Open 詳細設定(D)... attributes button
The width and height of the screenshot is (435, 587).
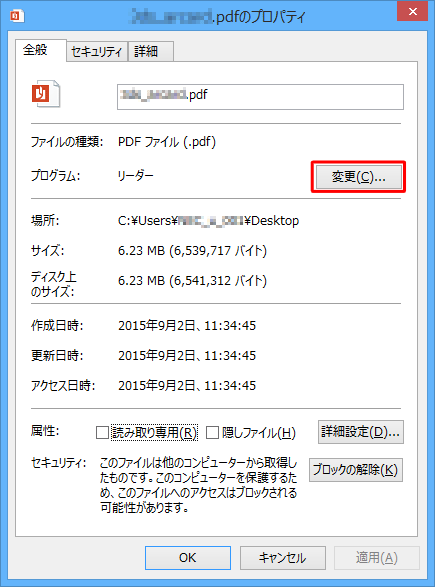(361, 432)
